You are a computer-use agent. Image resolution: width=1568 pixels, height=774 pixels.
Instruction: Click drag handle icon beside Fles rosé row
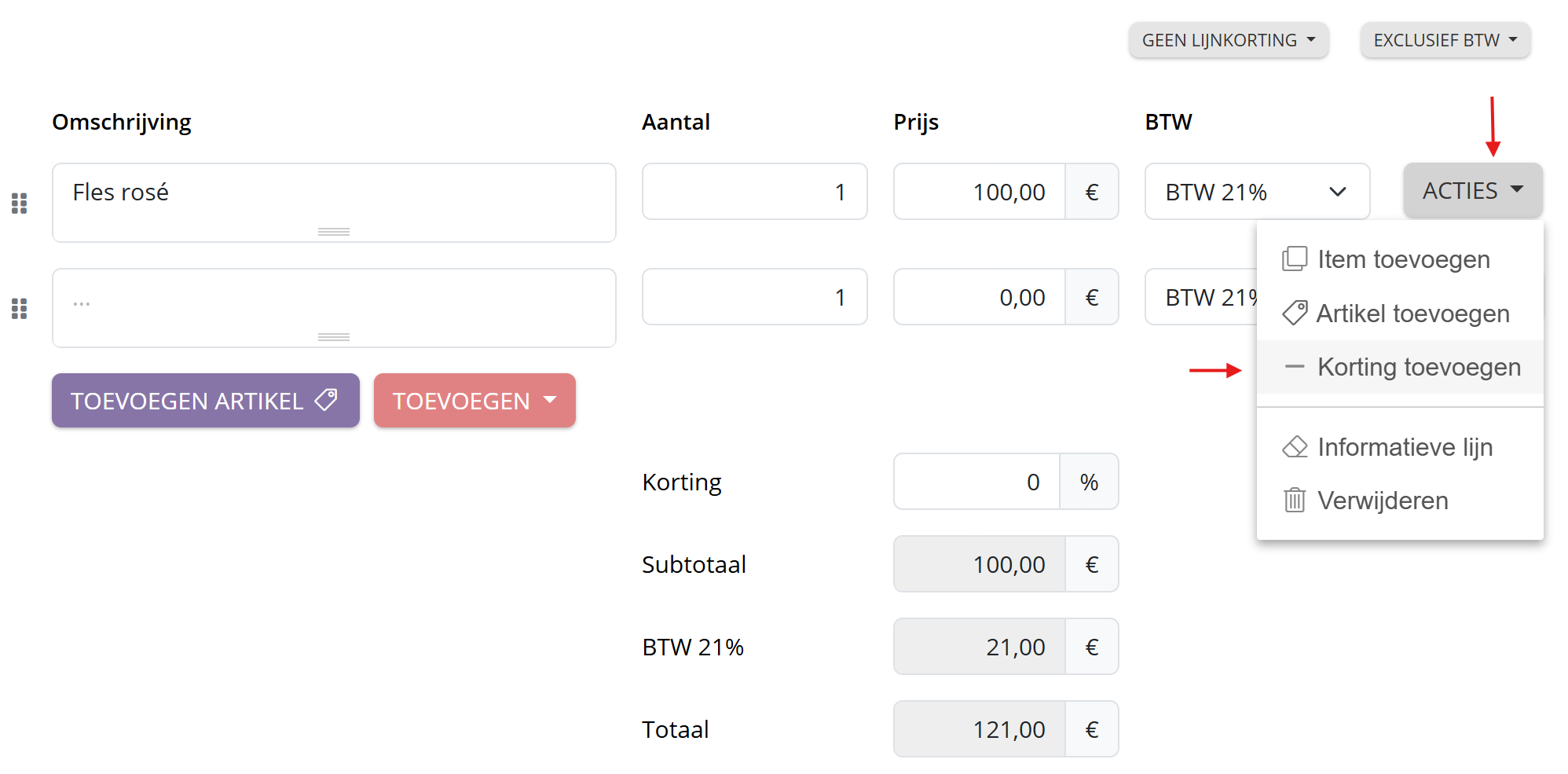(20, 204)
